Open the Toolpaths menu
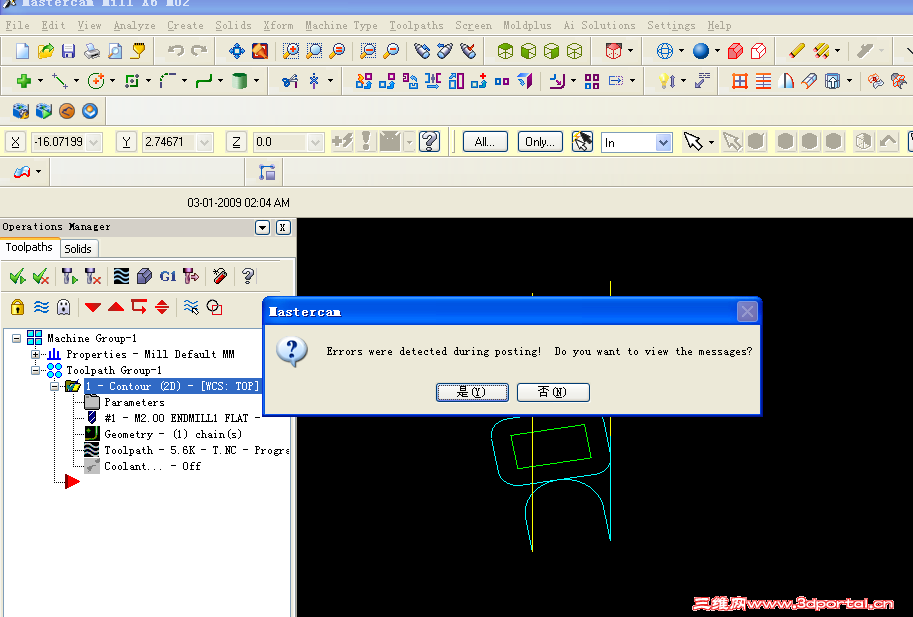This screenshot has height=617, width=913. pos(416,26)
